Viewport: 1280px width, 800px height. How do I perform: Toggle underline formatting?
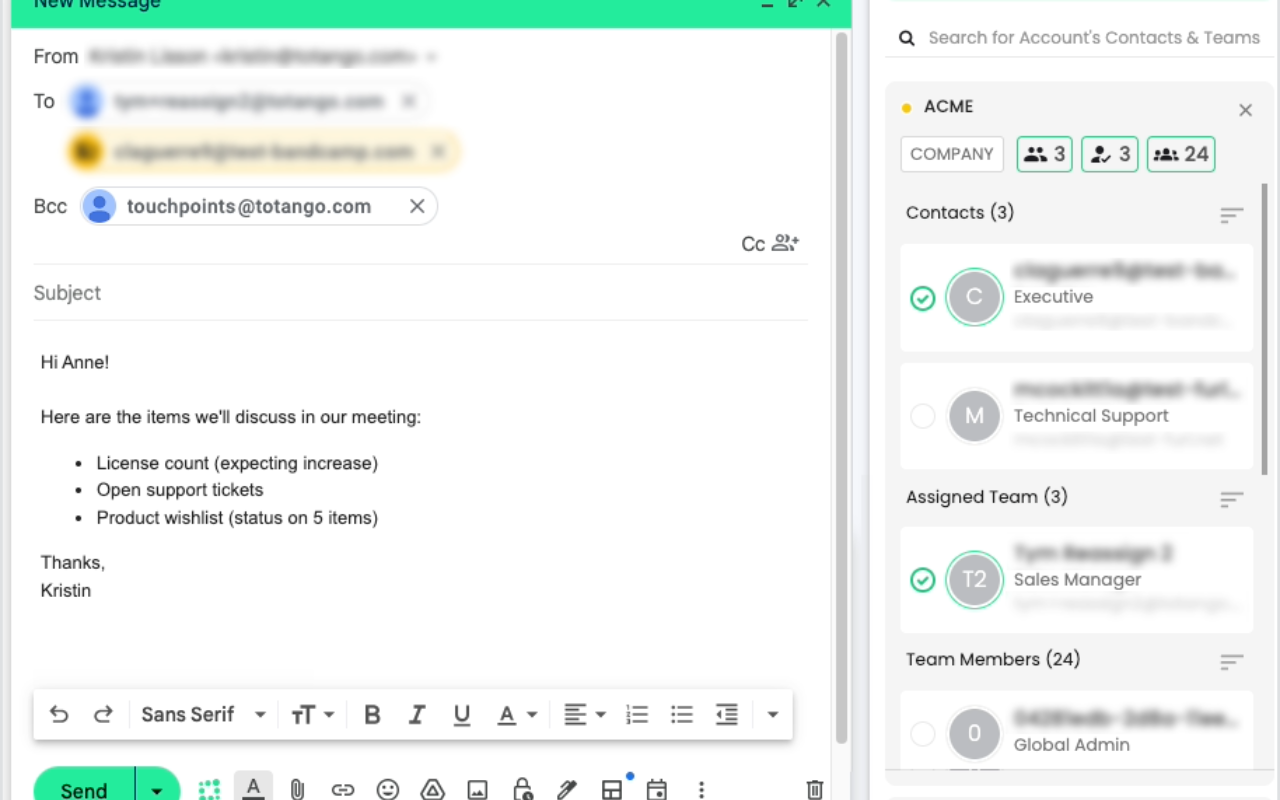click(461, 714)
